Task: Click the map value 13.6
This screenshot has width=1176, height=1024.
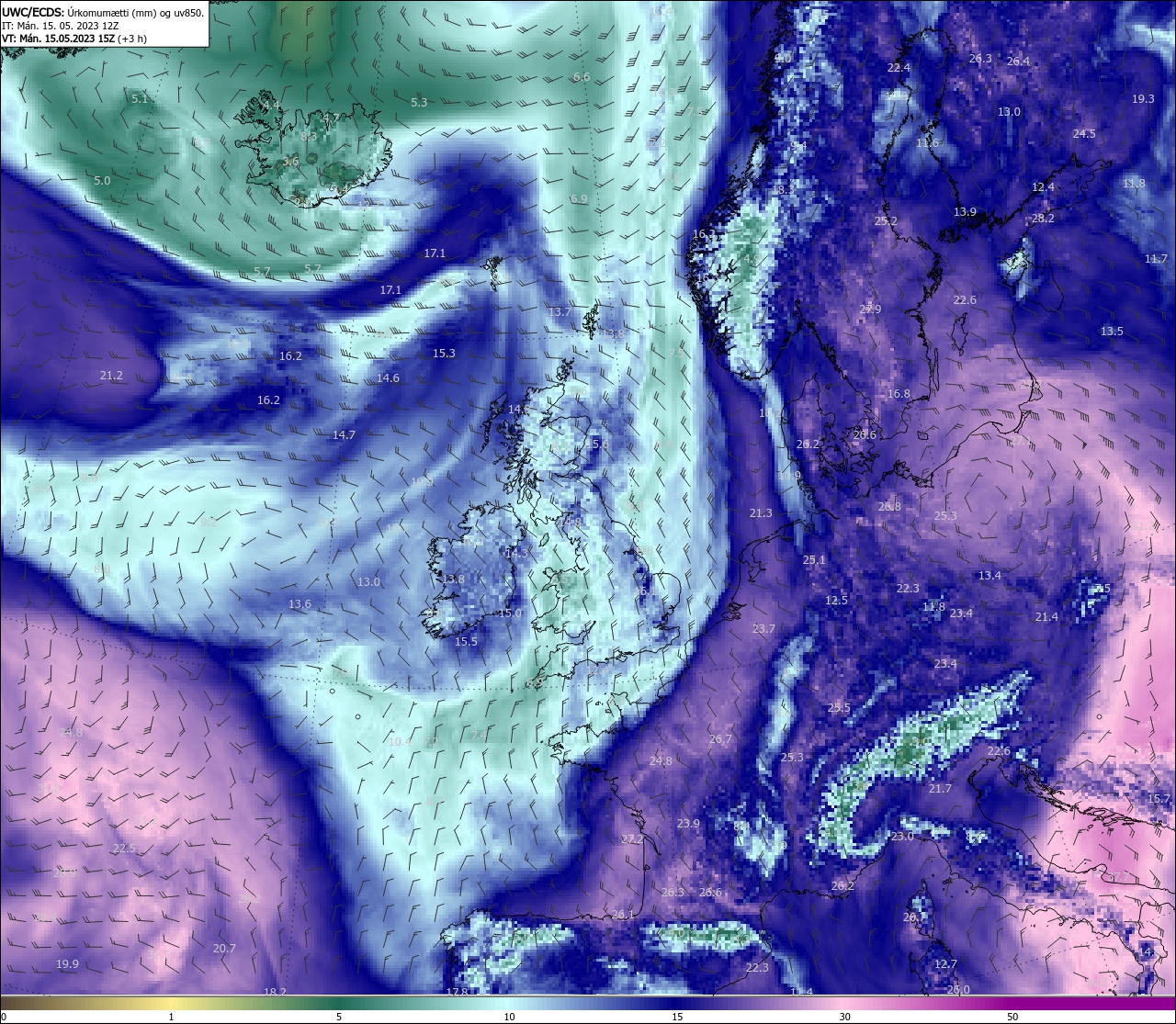Action: tap(300, 604)
